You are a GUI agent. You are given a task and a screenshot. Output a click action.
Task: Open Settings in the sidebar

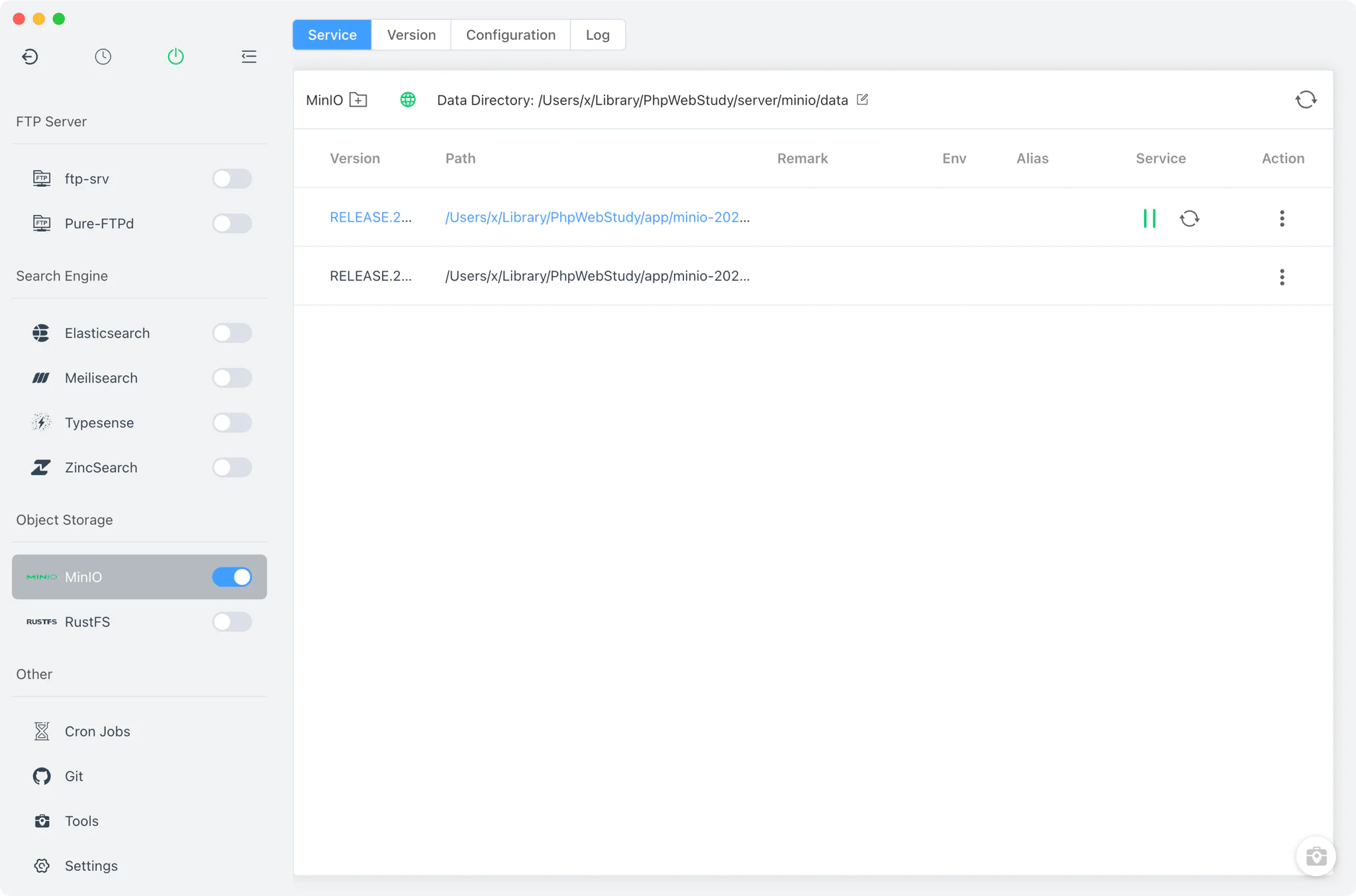click(91, 866)
